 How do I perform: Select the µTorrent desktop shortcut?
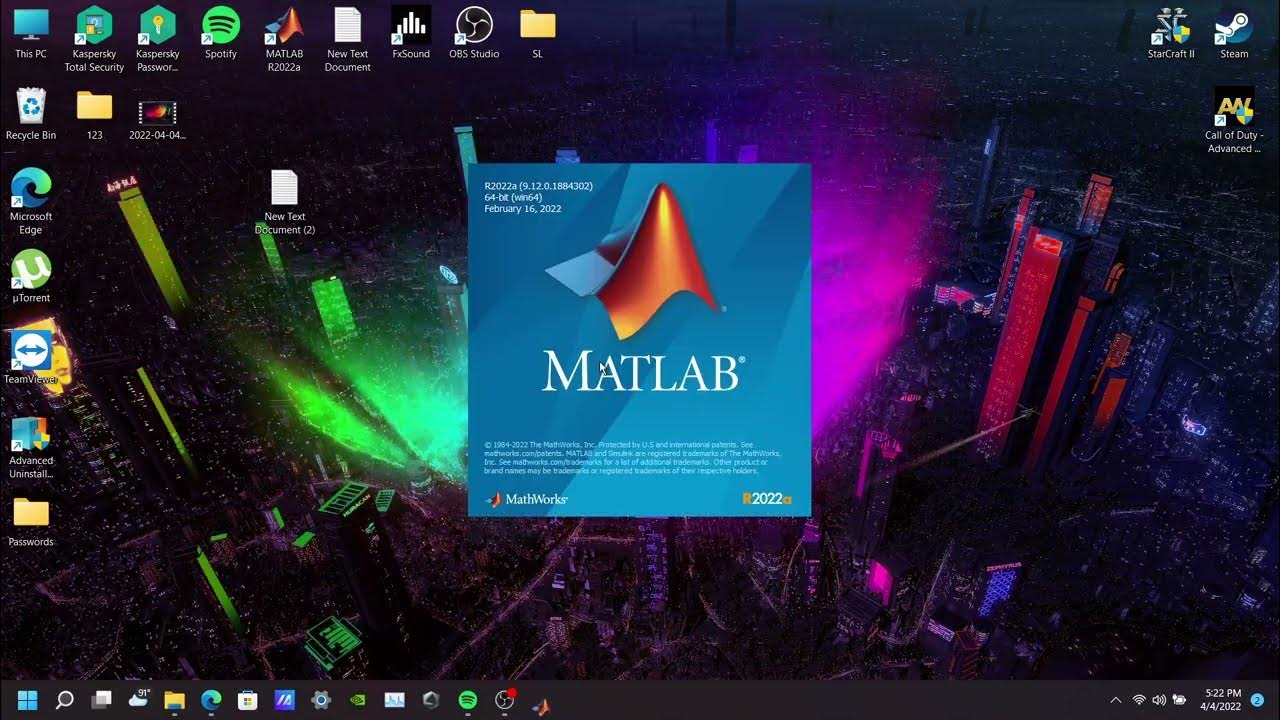[x=31, y=277]
